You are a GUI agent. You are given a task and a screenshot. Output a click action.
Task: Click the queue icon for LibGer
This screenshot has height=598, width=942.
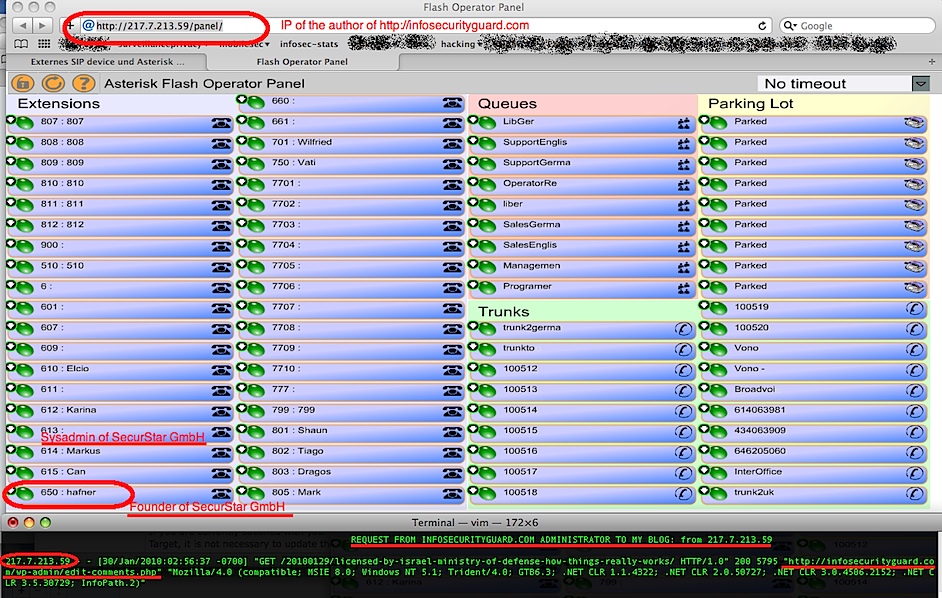point(684,124)
